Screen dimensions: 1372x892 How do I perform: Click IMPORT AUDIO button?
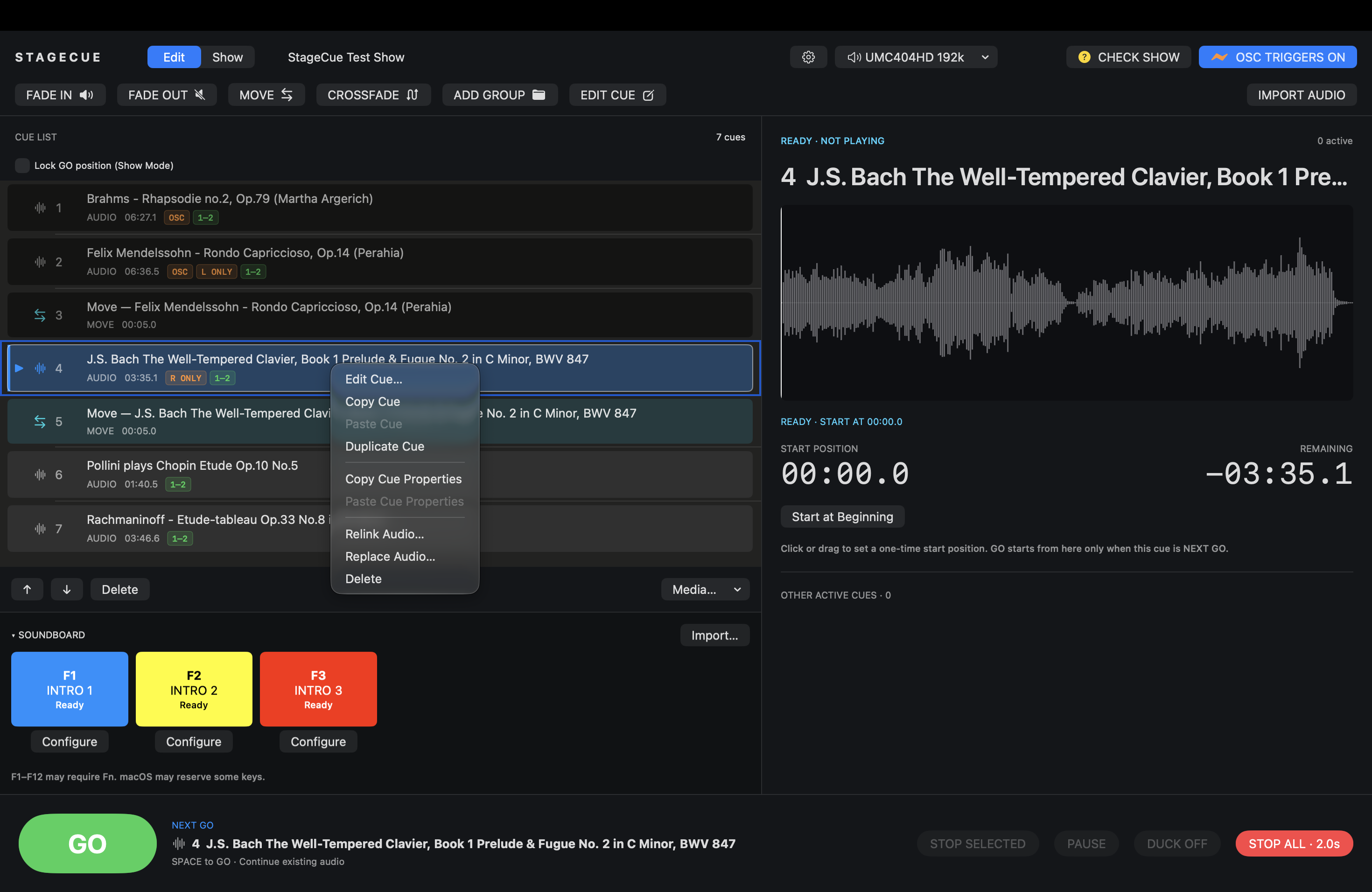click(1301, 95)
